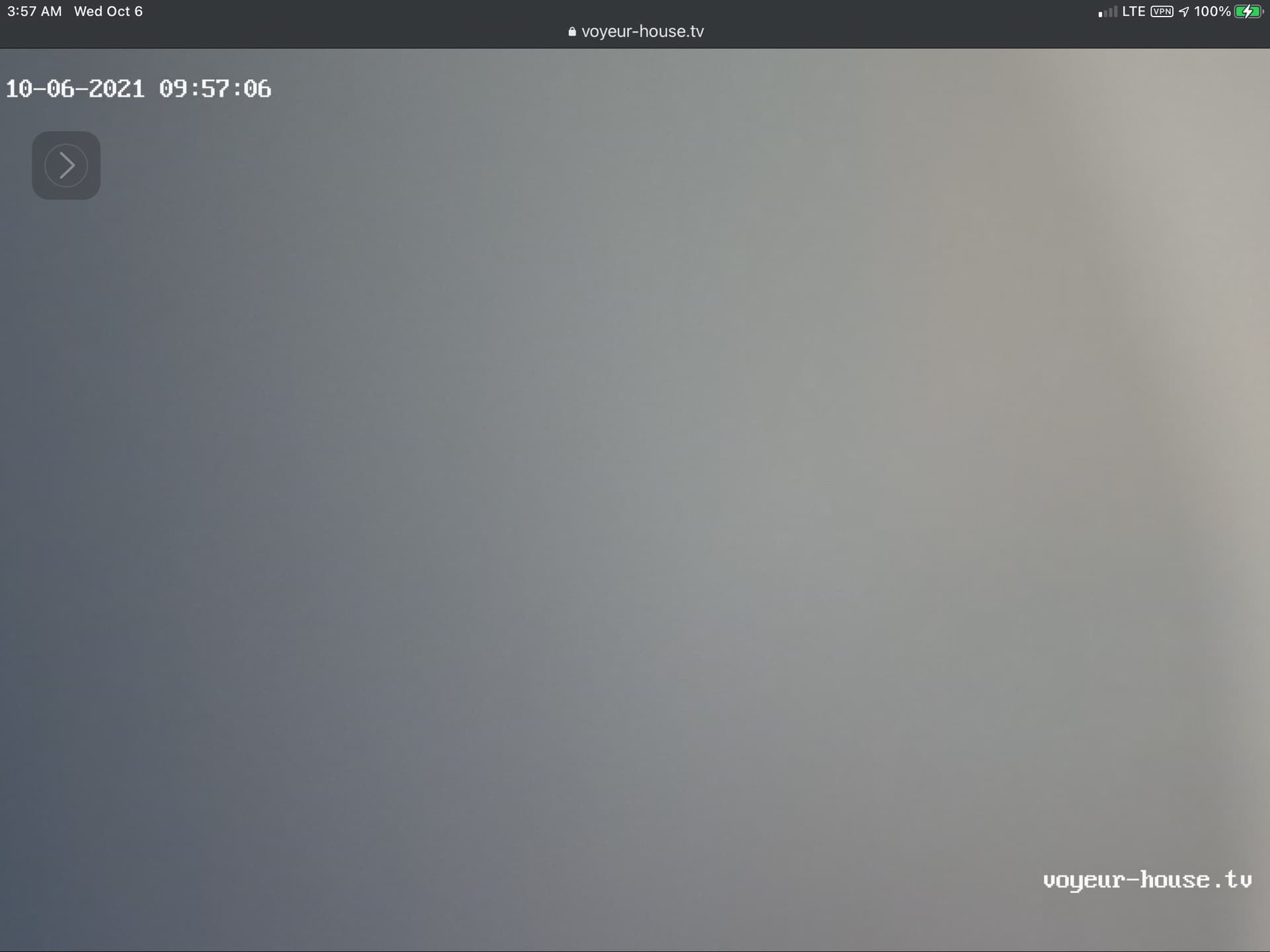
Task: Tap the LTE network label
Action: 1134,11
